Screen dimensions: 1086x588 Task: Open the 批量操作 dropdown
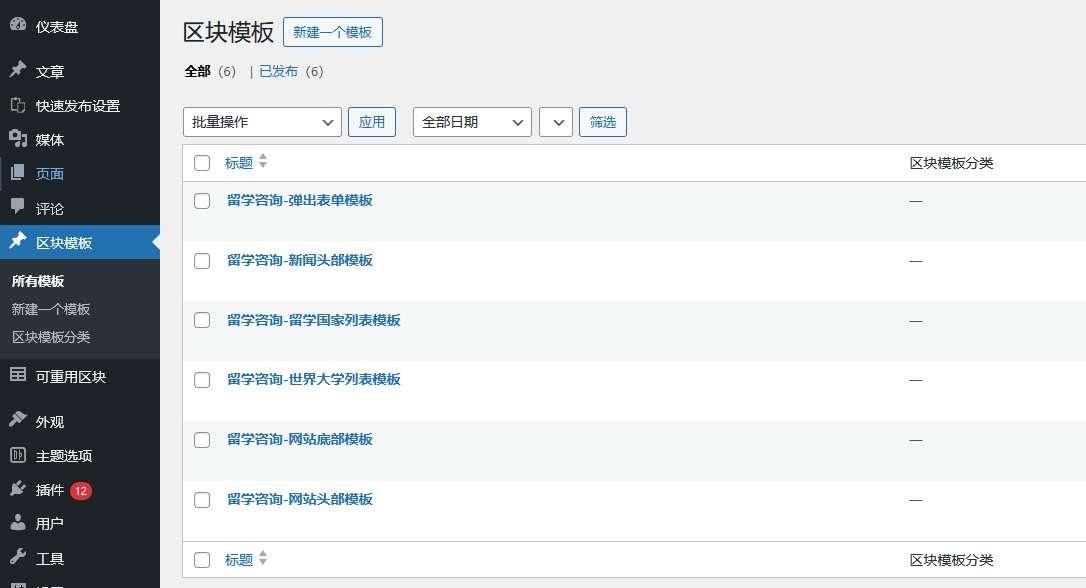pos(261,121)
